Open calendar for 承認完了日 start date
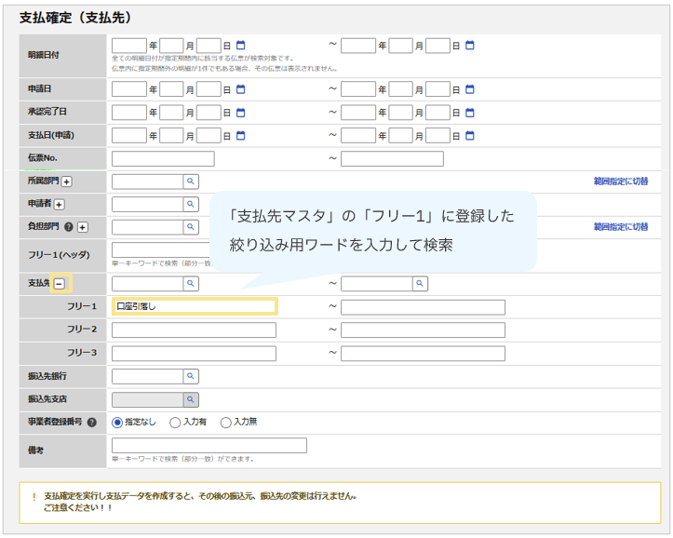The height and width of the screenshot is (538, 673). coord(241,112)
